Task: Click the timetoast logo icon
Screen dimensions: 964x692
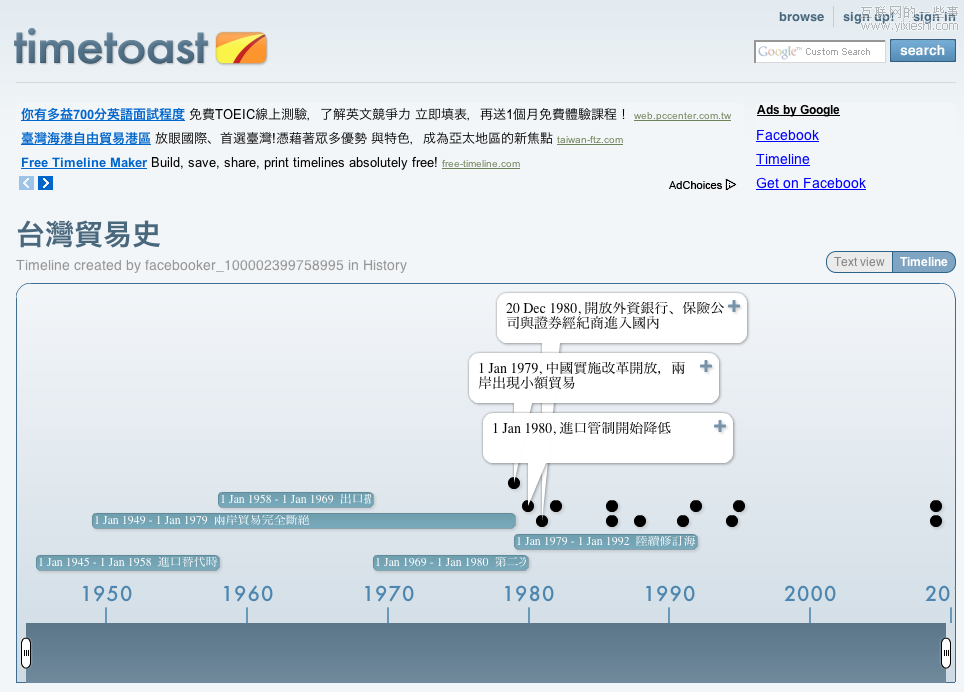Action: click(241, 48)
